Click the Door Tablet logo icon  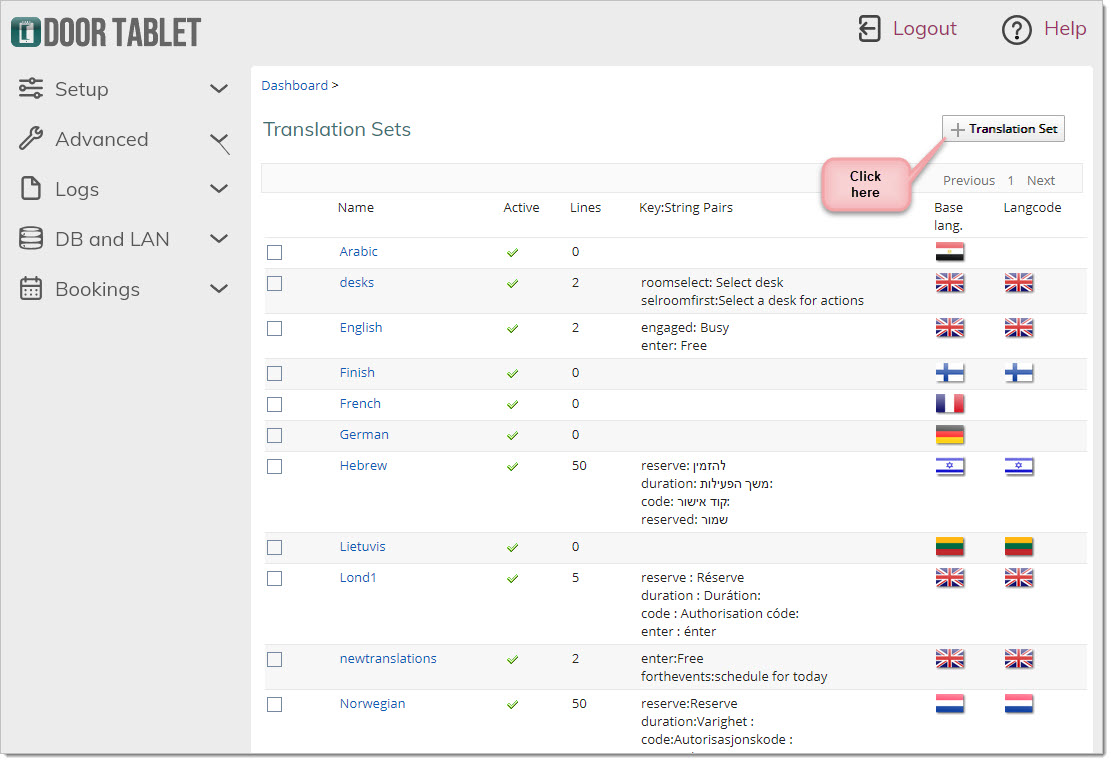(26, 32)
